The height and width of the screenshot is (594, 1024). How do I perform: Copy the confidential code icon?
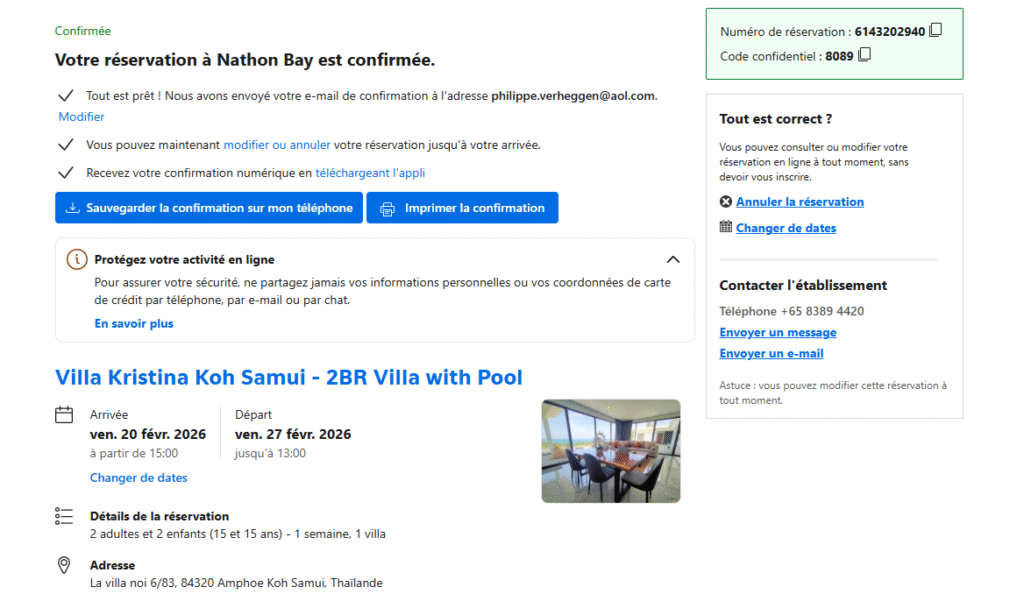tap(865, 55)
